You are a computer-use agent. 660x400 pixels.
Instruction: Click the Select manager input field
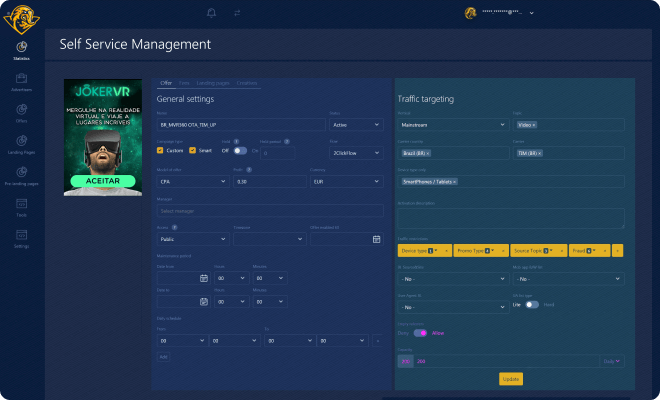pos(269,211)
